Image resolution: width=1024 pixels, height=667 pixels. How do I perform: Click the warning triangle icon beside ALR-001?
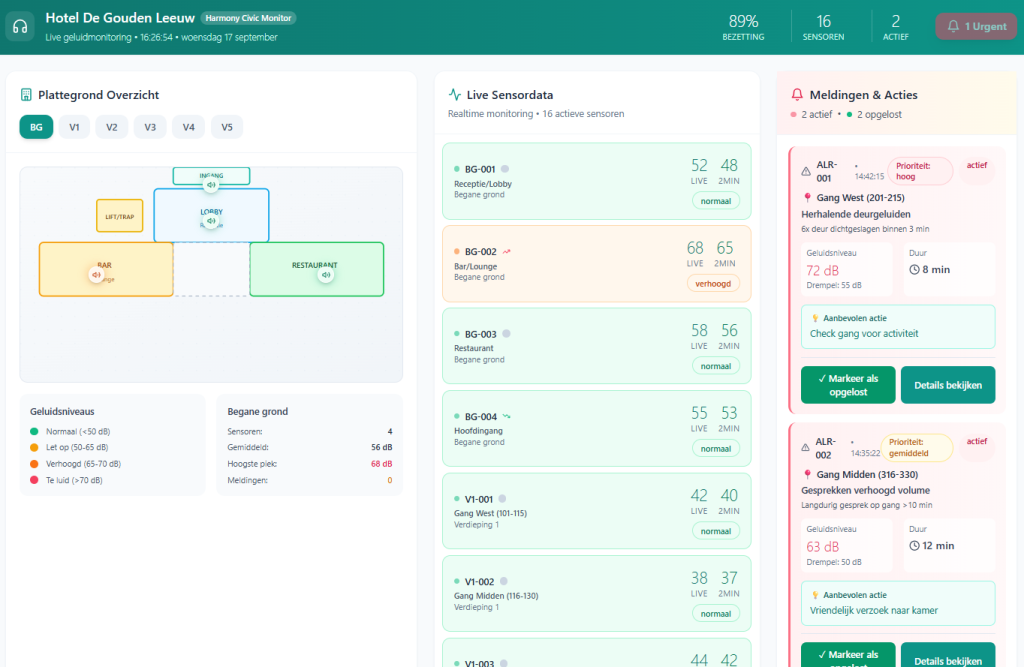click(806, 170)
